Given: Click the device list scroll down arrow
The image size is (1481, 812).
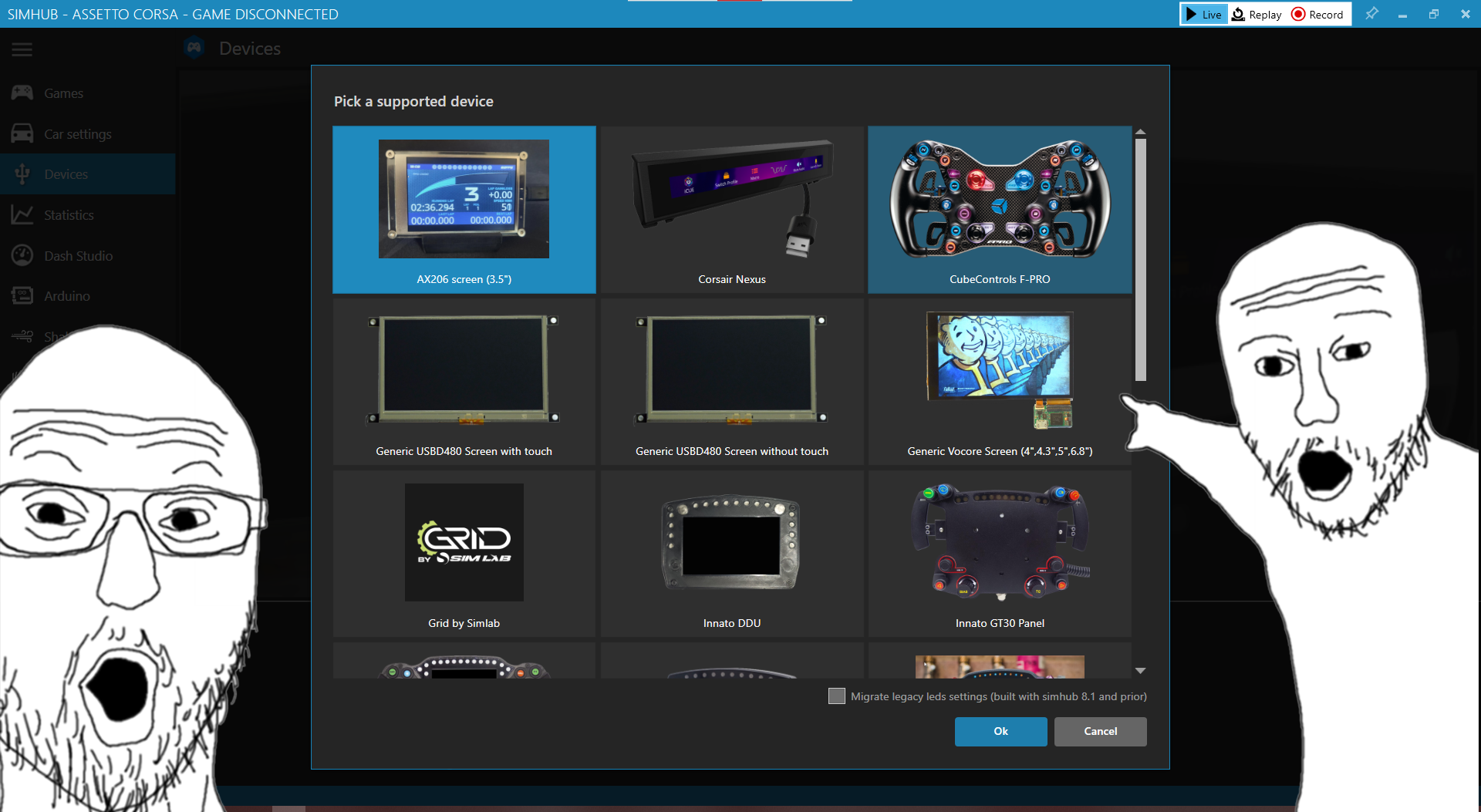Looking at the screenshot, I should click(x=1140, y=671).
